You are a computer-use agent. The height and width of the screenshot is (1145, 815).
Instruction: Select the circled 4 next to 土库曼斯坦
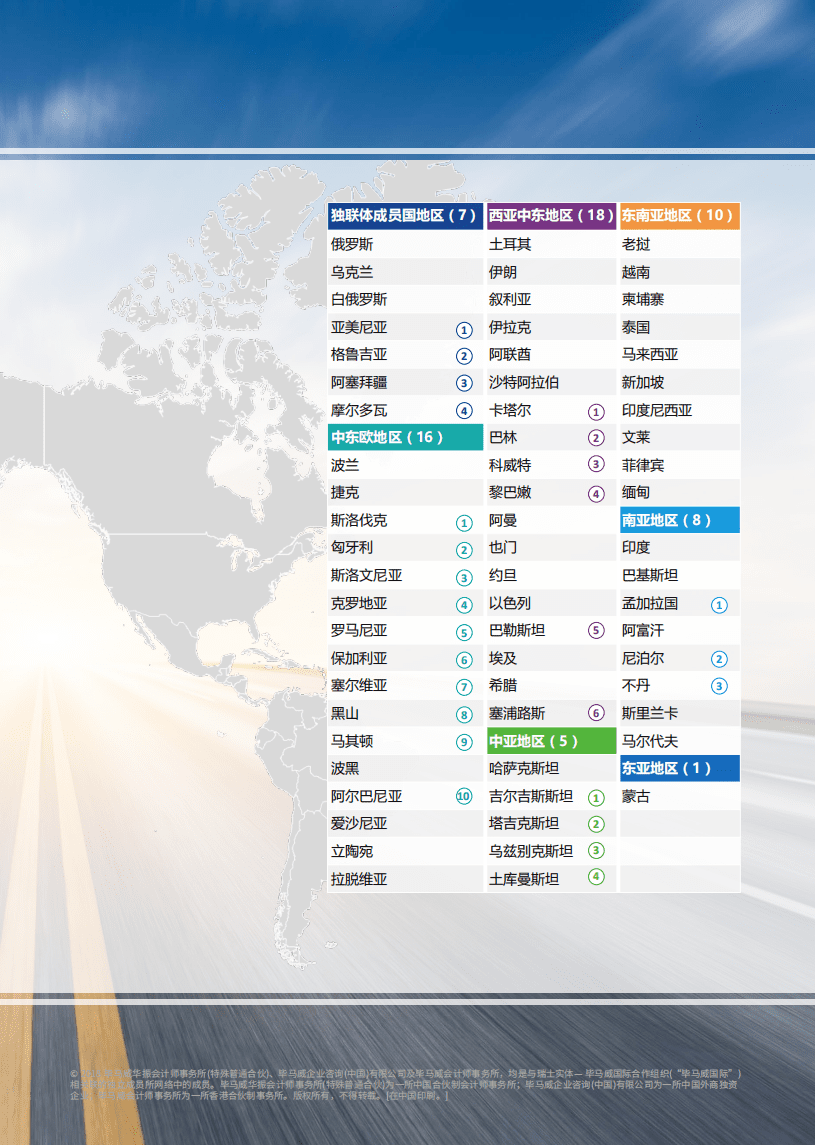click(x=597, y=879)
